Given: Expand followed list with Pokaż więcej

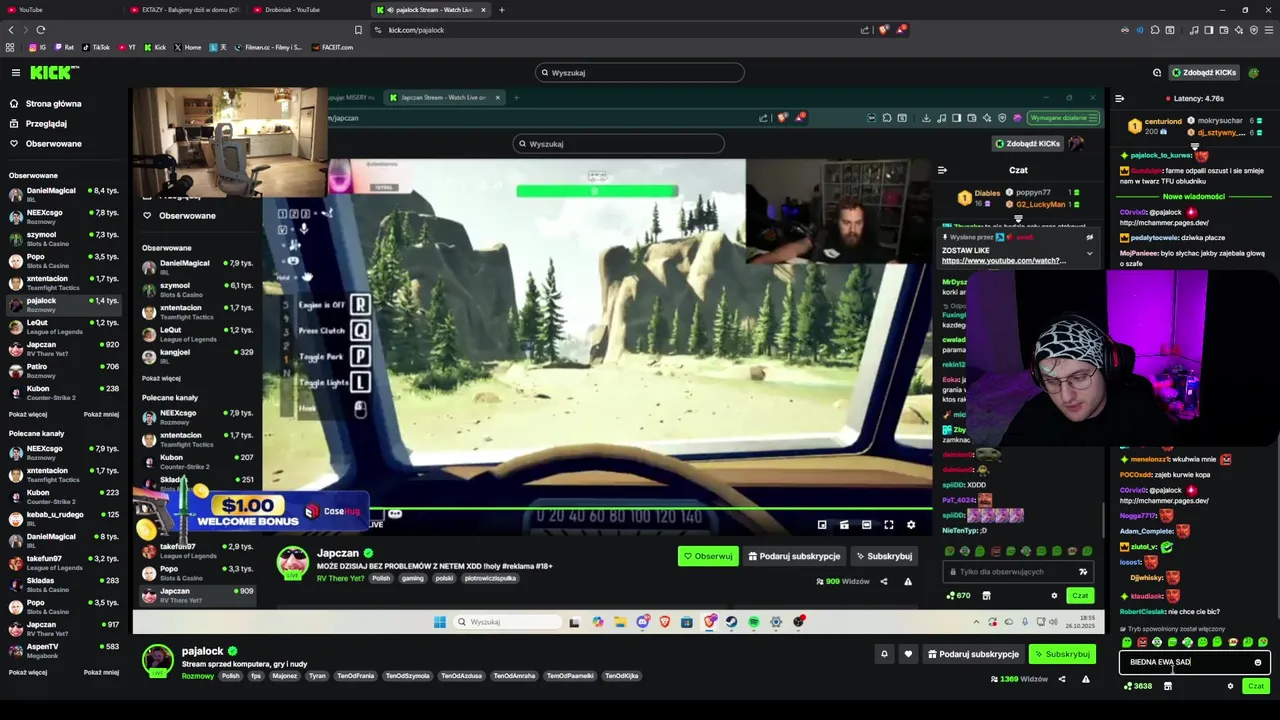Looking at the screenshot, I should [28, 414].
